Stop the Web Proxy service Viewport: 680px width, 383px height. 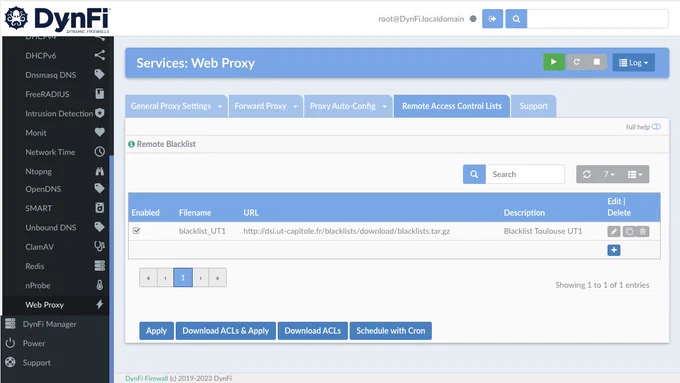coord(597,62)
